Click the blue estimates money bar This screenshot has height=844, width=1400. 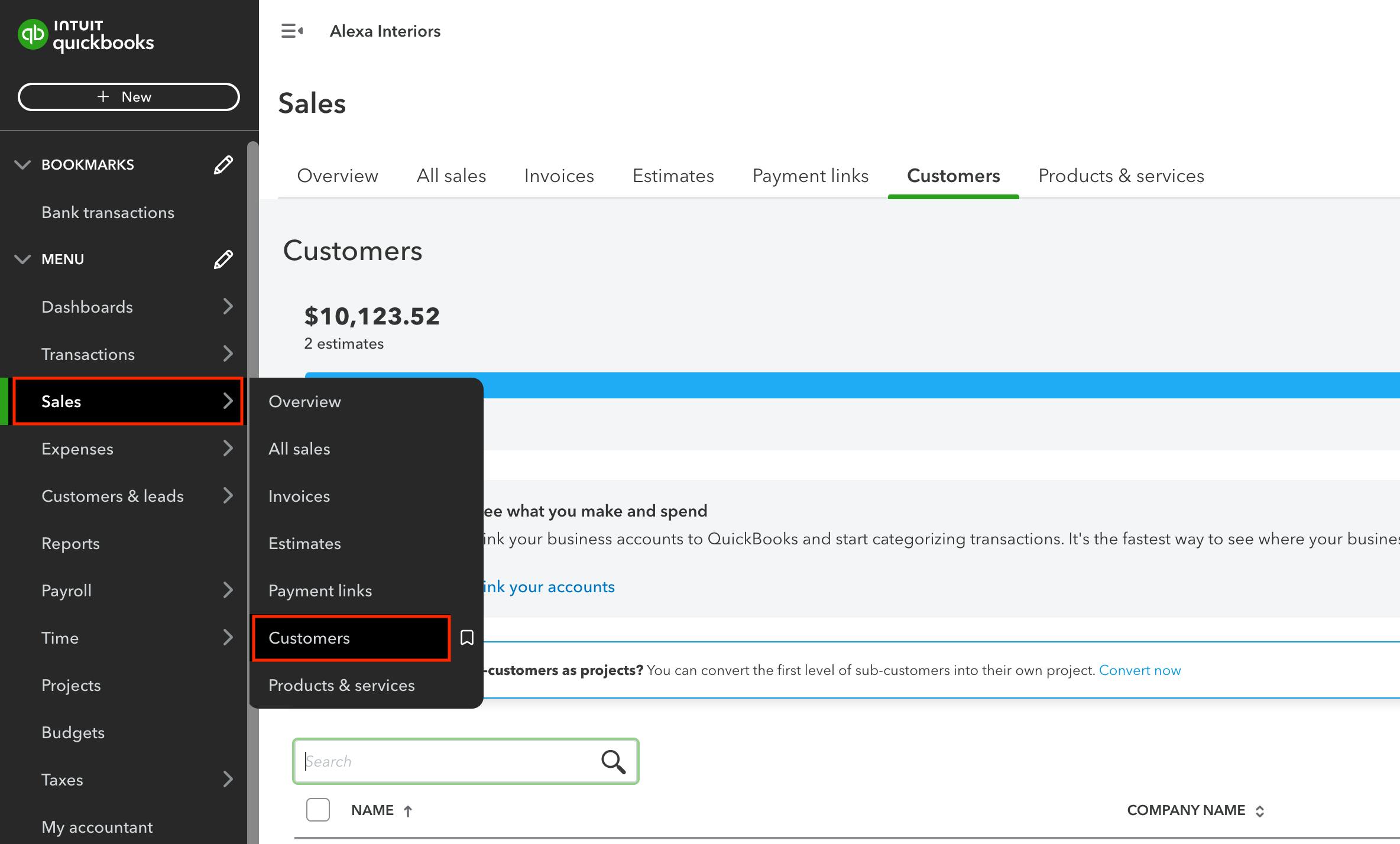887,385
